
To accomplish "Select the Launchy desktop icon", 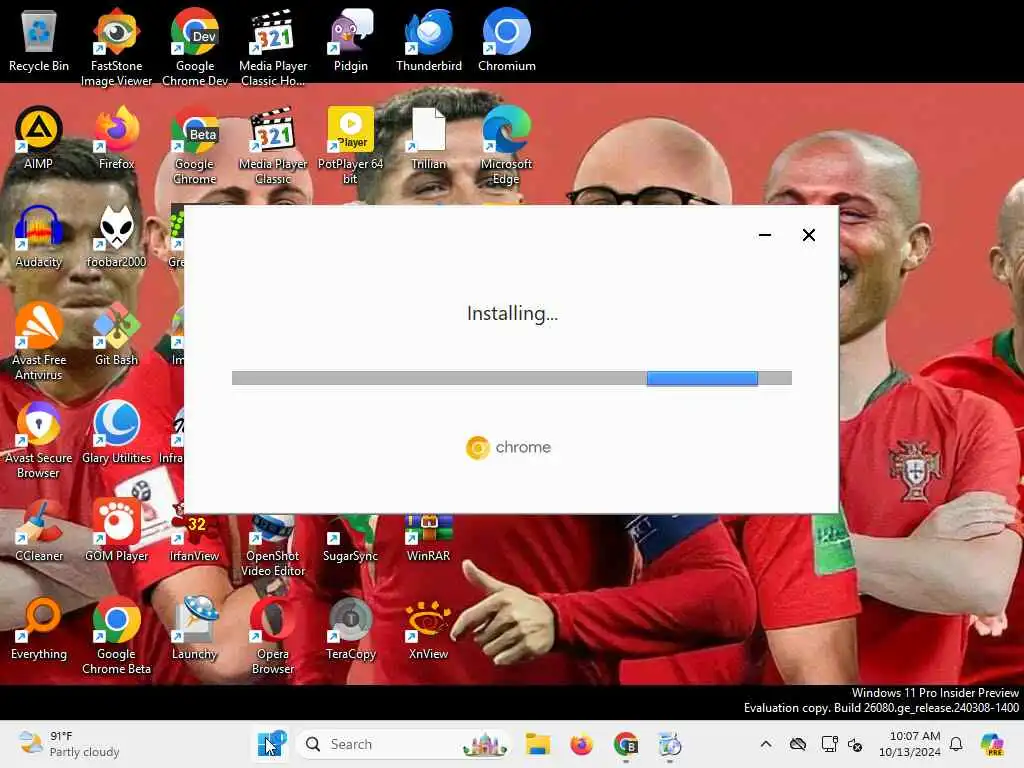I will point(195,628).
